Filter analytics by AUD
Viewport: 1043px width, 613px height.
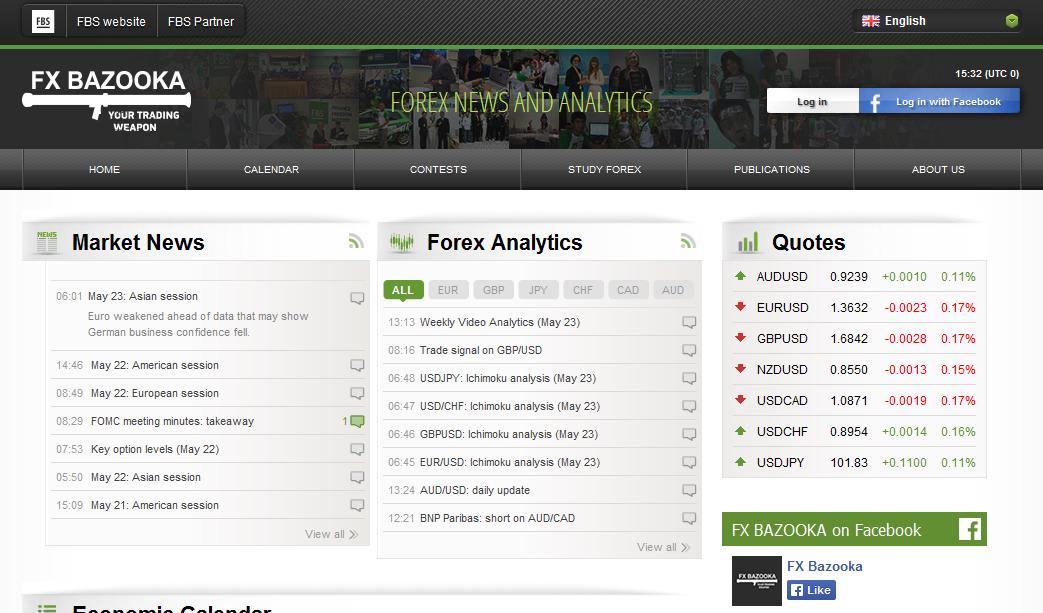[x=673, y=290]
